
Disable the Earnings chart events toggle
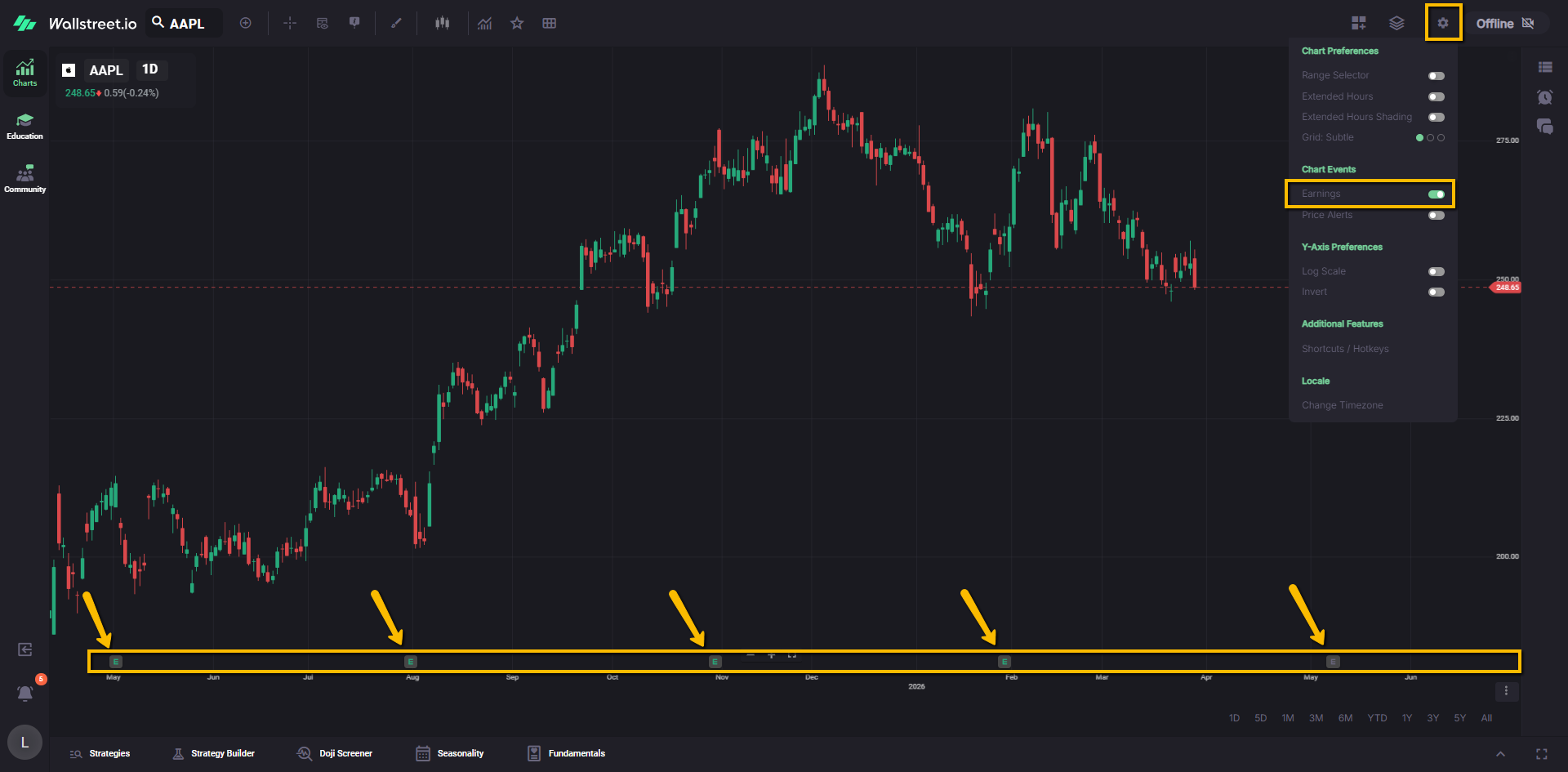pos(1436,194)
